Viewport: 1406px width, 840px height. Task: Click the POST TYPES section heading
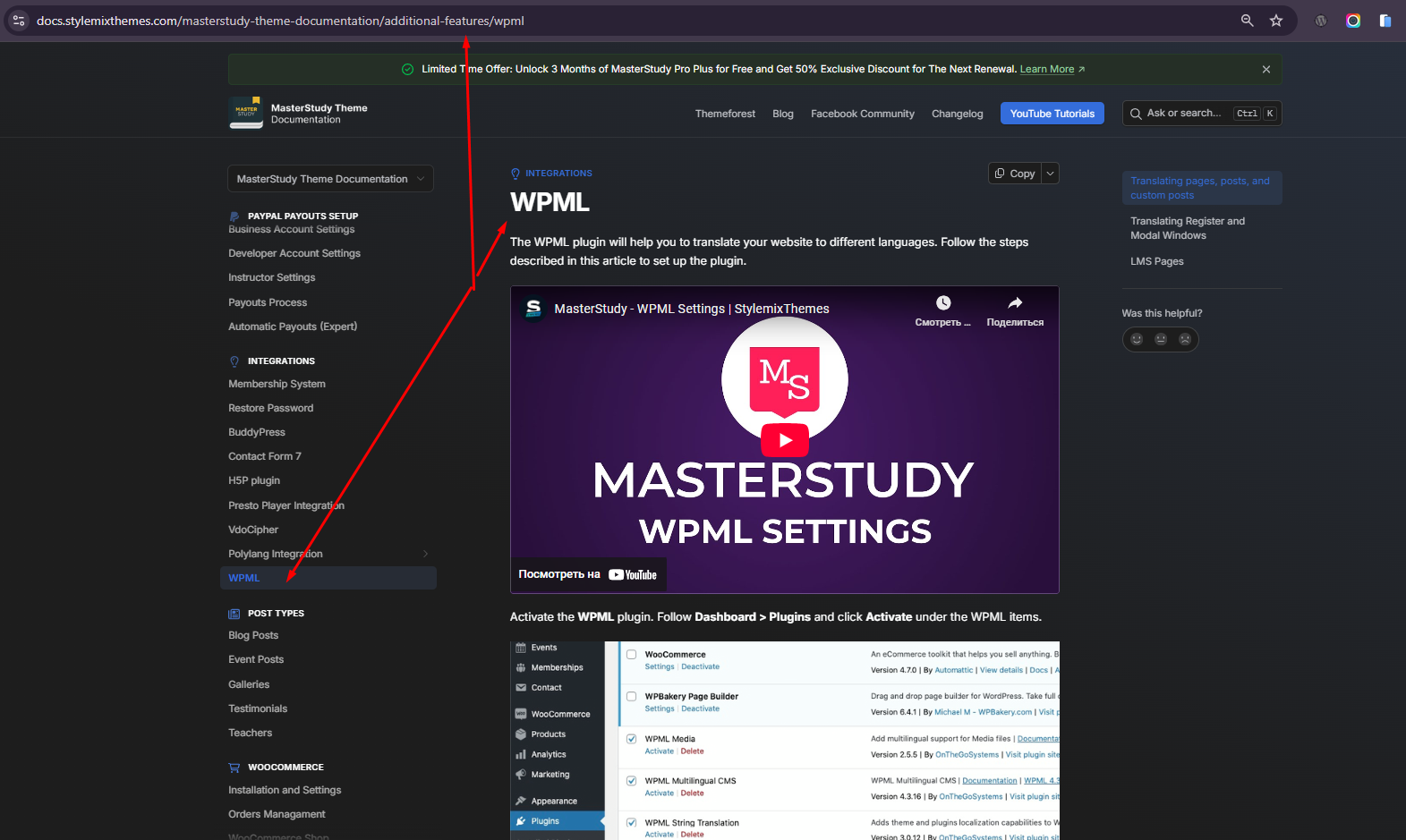click(276, 614)
